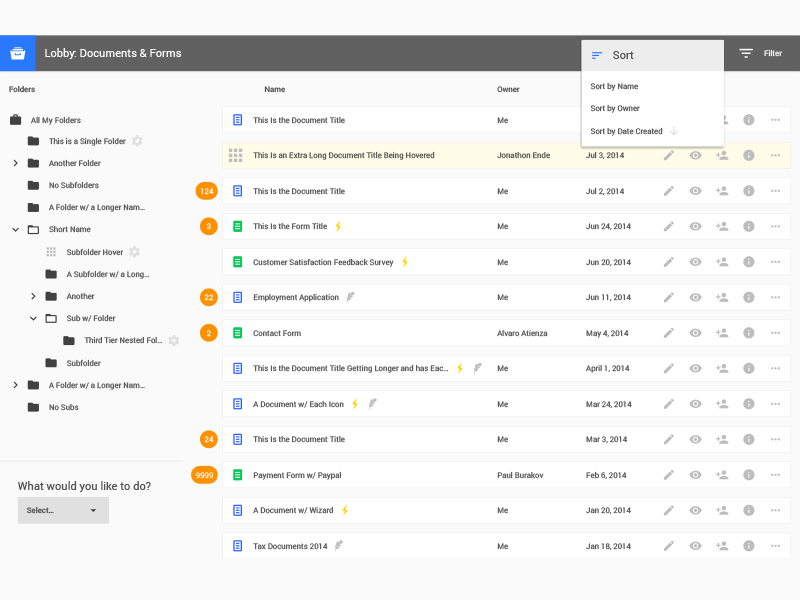This screenshot has width=800, height=600.
Task: Toggle eye icon for A Document w/ Wizard
Action: pos(695,510)
